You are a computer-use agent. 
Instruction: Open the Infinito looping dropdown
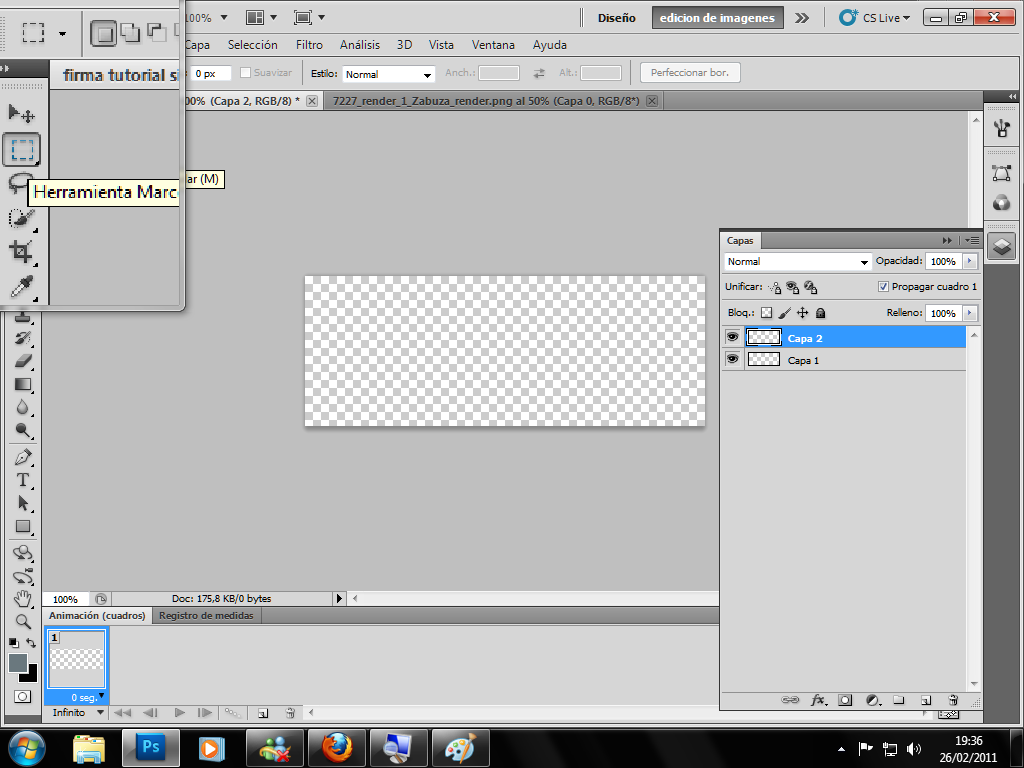click(100, 712)
